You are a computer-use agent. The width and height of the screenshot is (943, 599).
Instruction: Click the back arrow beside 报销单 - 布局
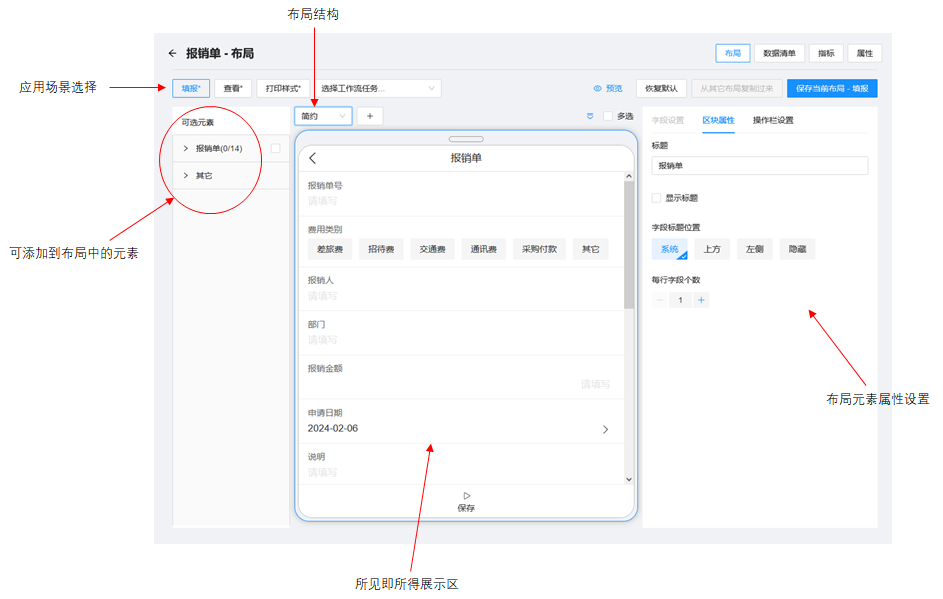[172, 53]
